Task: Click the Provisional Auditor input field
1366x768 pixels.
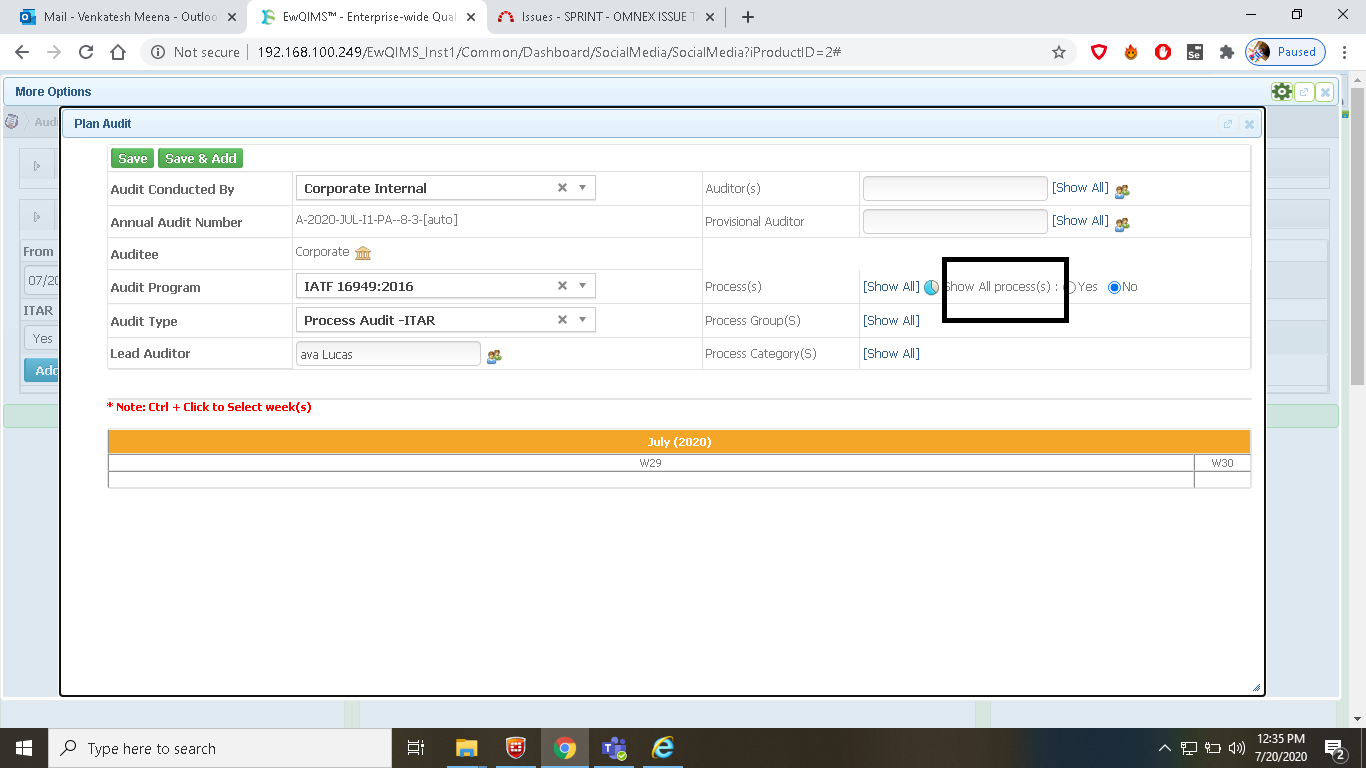Action: (955, 221)
